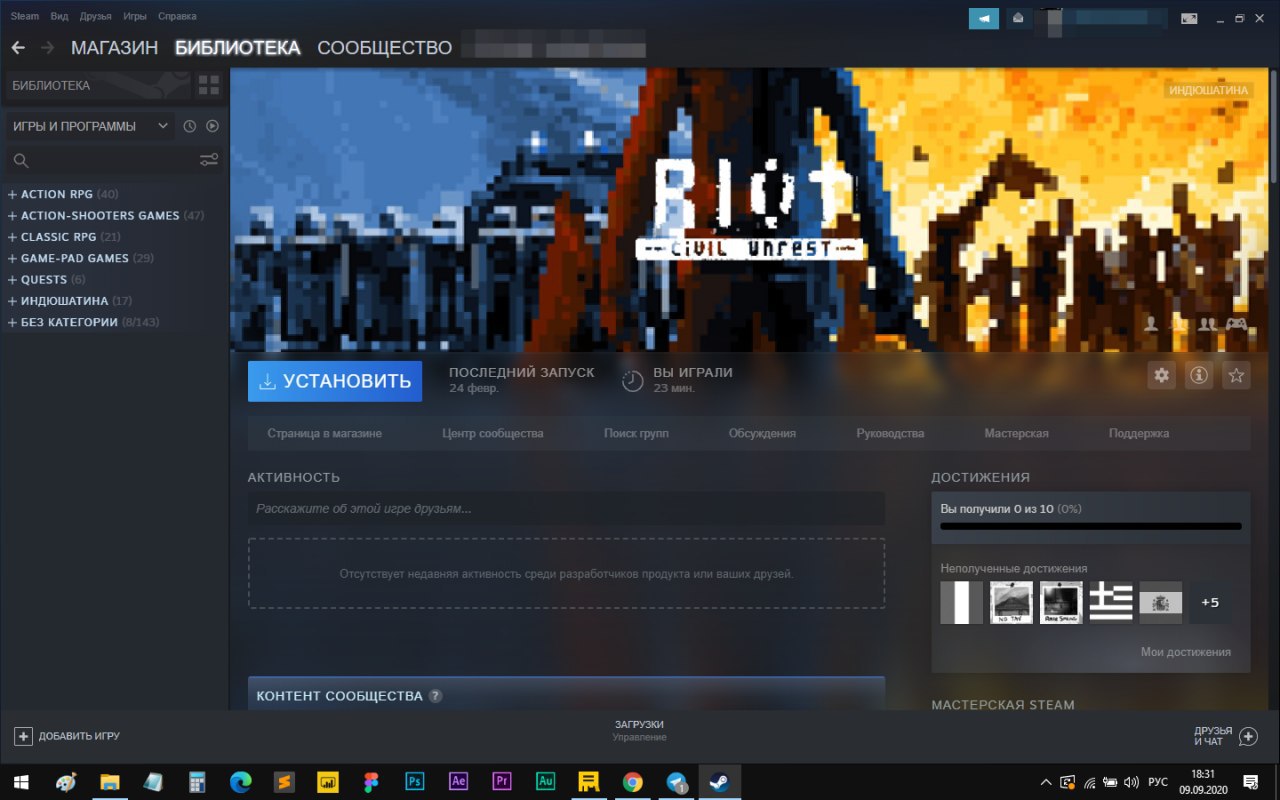Click the ИНДЮШАТИНА collection tag on banner

click(1209, 90)
